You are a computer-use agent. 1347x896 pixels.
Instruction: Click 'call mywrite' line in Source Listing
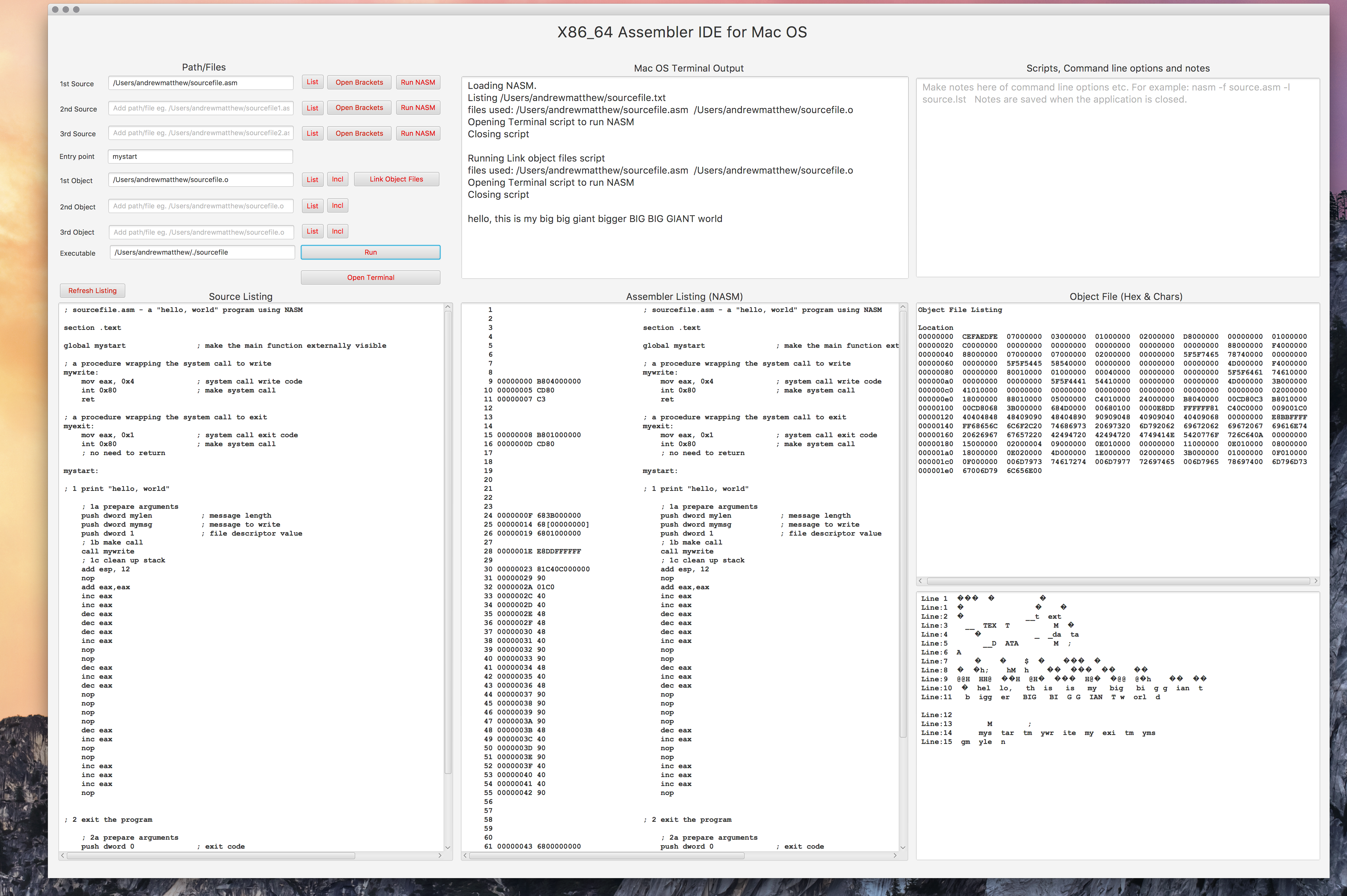(x=108, y=551)
